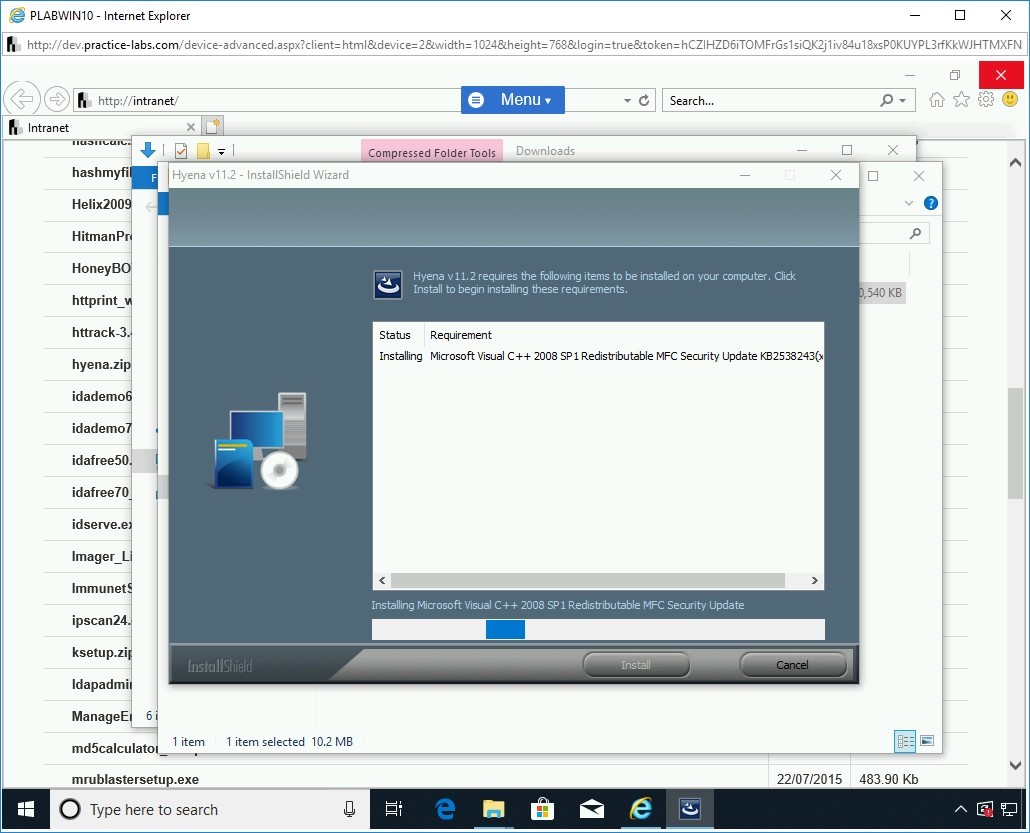Click the refresh button in the address bar
1030x833 pixels.
pos(644,101)
